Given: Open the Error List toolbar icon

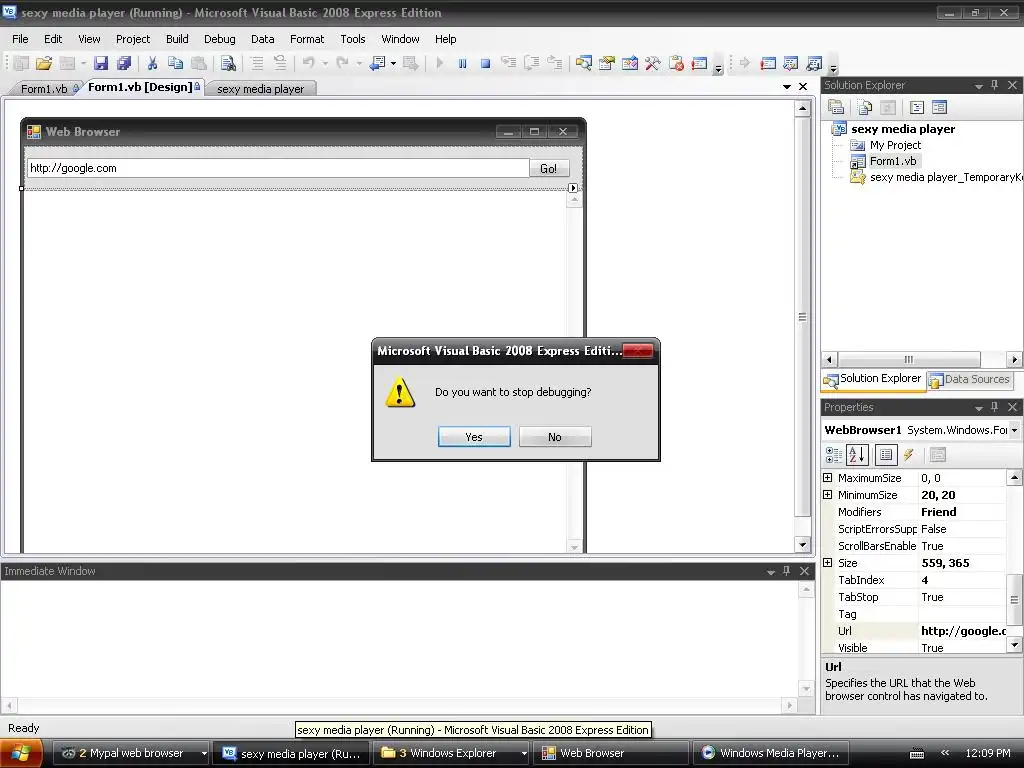Looking at the screenshot, I should (677, 63).
